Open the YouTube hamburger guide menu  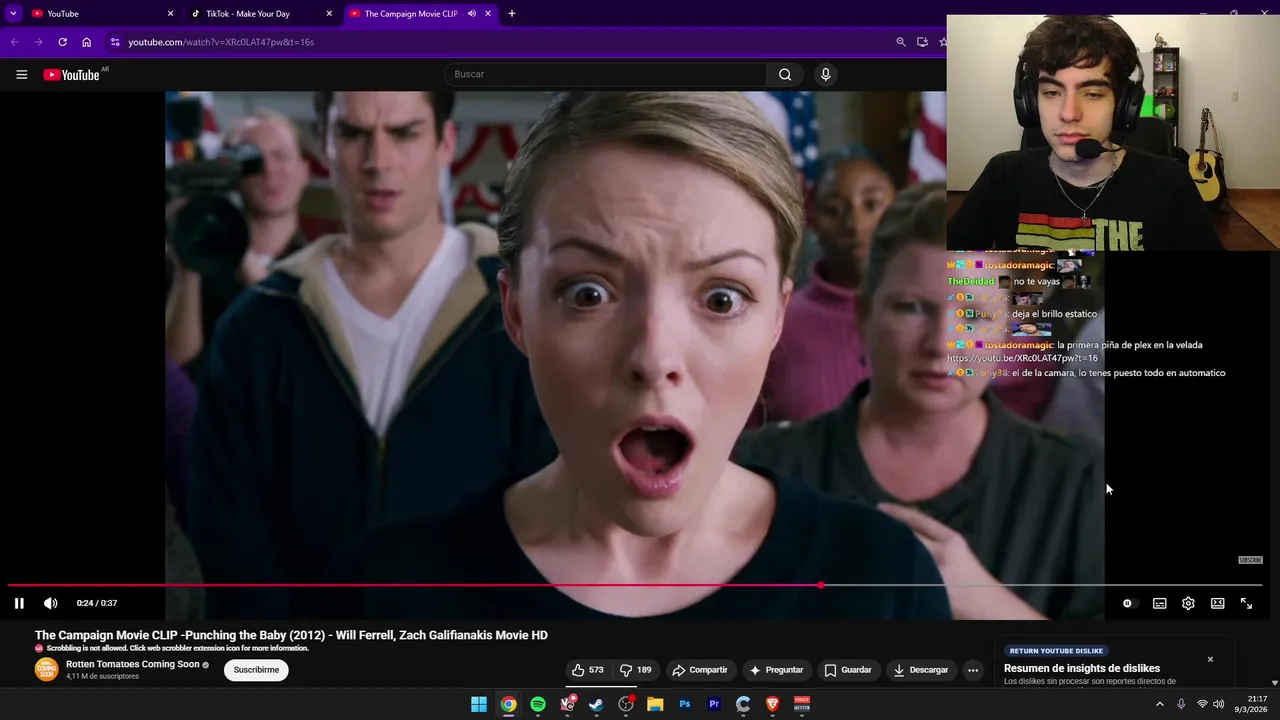coord(21,74)
